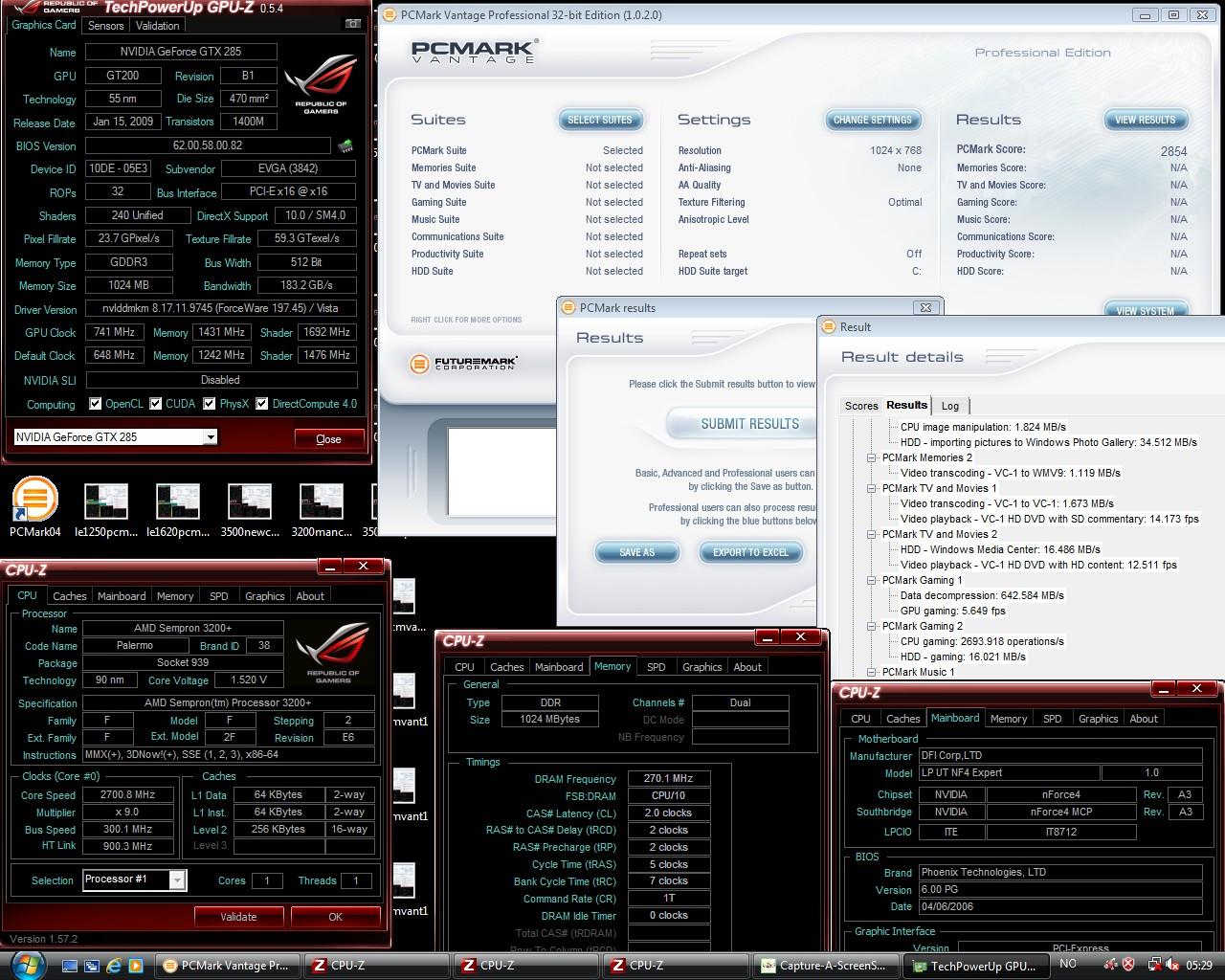The image size is (1225, 980).
Task: Click the EXPORT TO EXCEL button
Action: click(750, 552)
